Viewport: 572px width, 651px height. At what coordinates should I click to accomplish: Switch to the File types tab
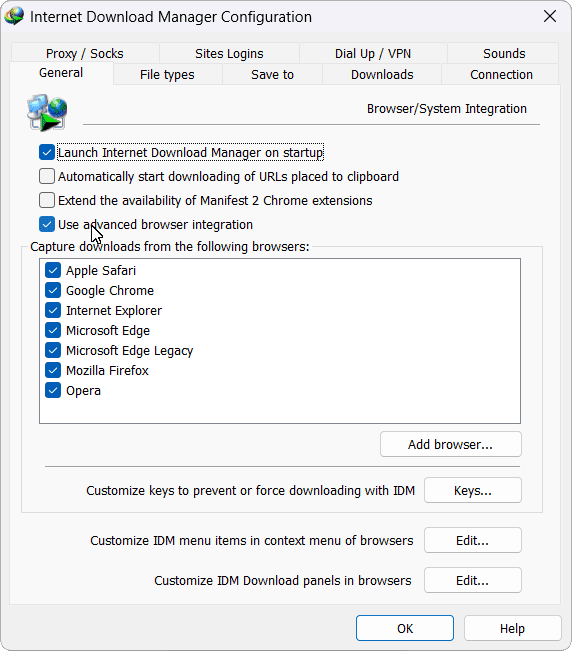point(167,74)
